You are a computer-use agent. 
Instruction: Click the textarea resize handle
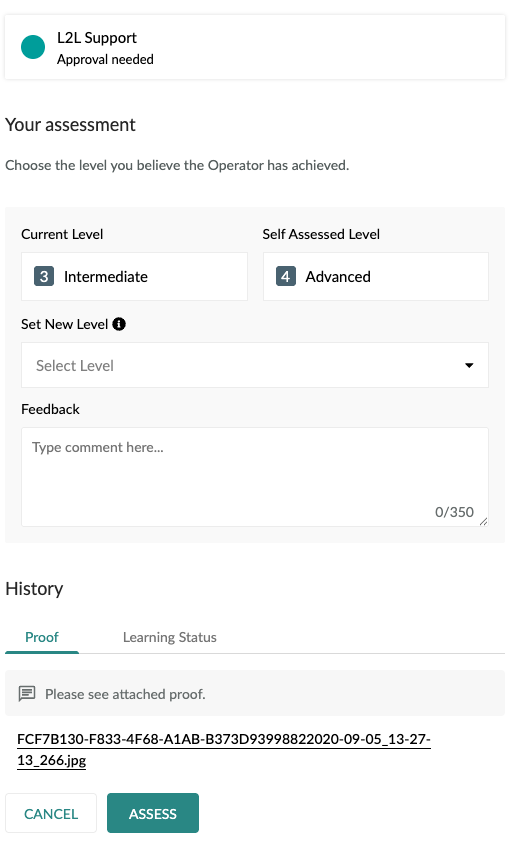pyautogui.click(x=483, y=521)
